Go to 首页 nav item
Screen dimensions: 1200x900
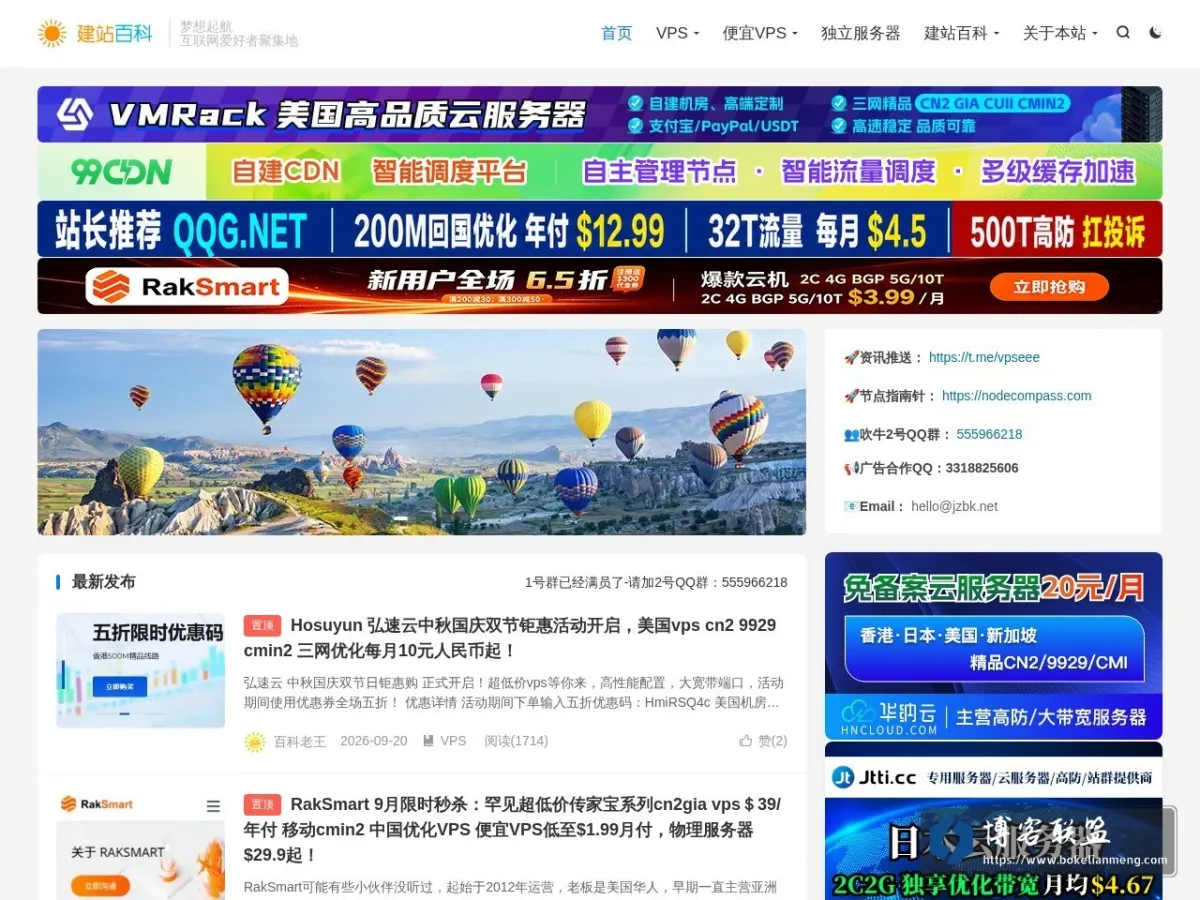616,33
